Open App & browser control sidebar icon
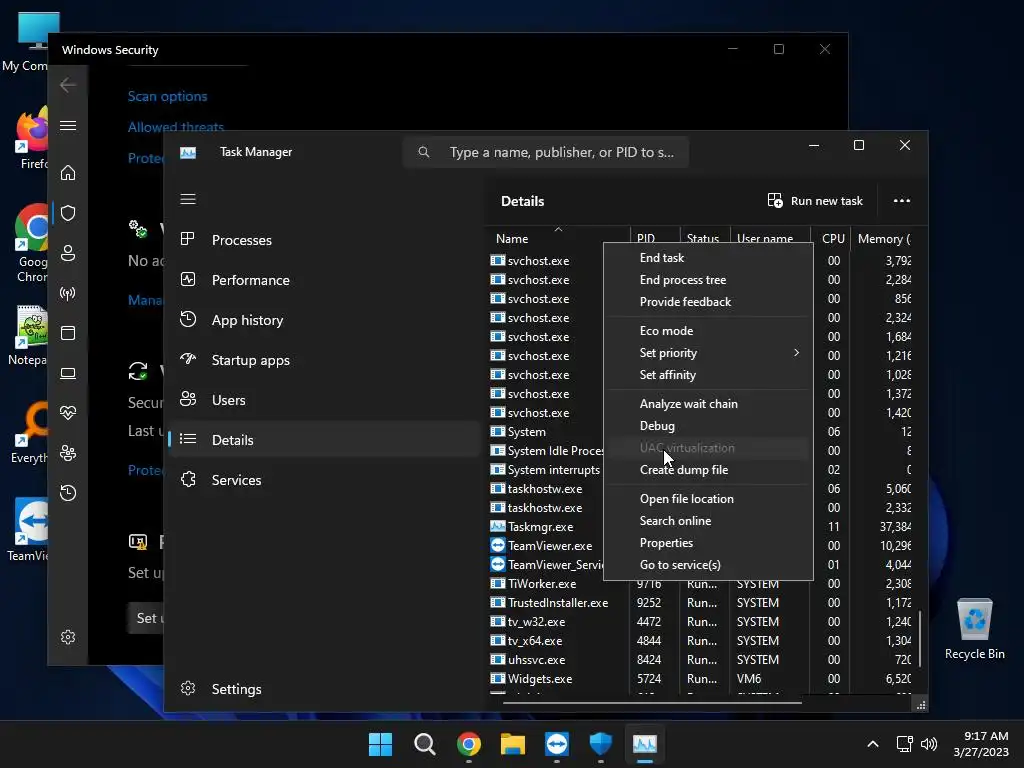The image size is (1024, 768). (68, 333)
